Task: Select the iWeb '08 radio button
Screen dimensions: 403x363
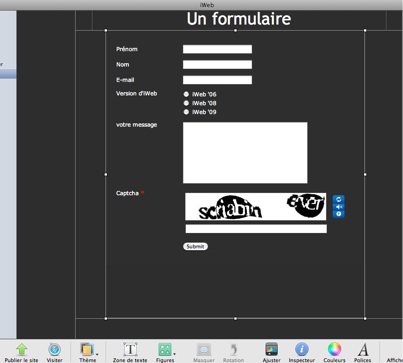Action: 186,103
